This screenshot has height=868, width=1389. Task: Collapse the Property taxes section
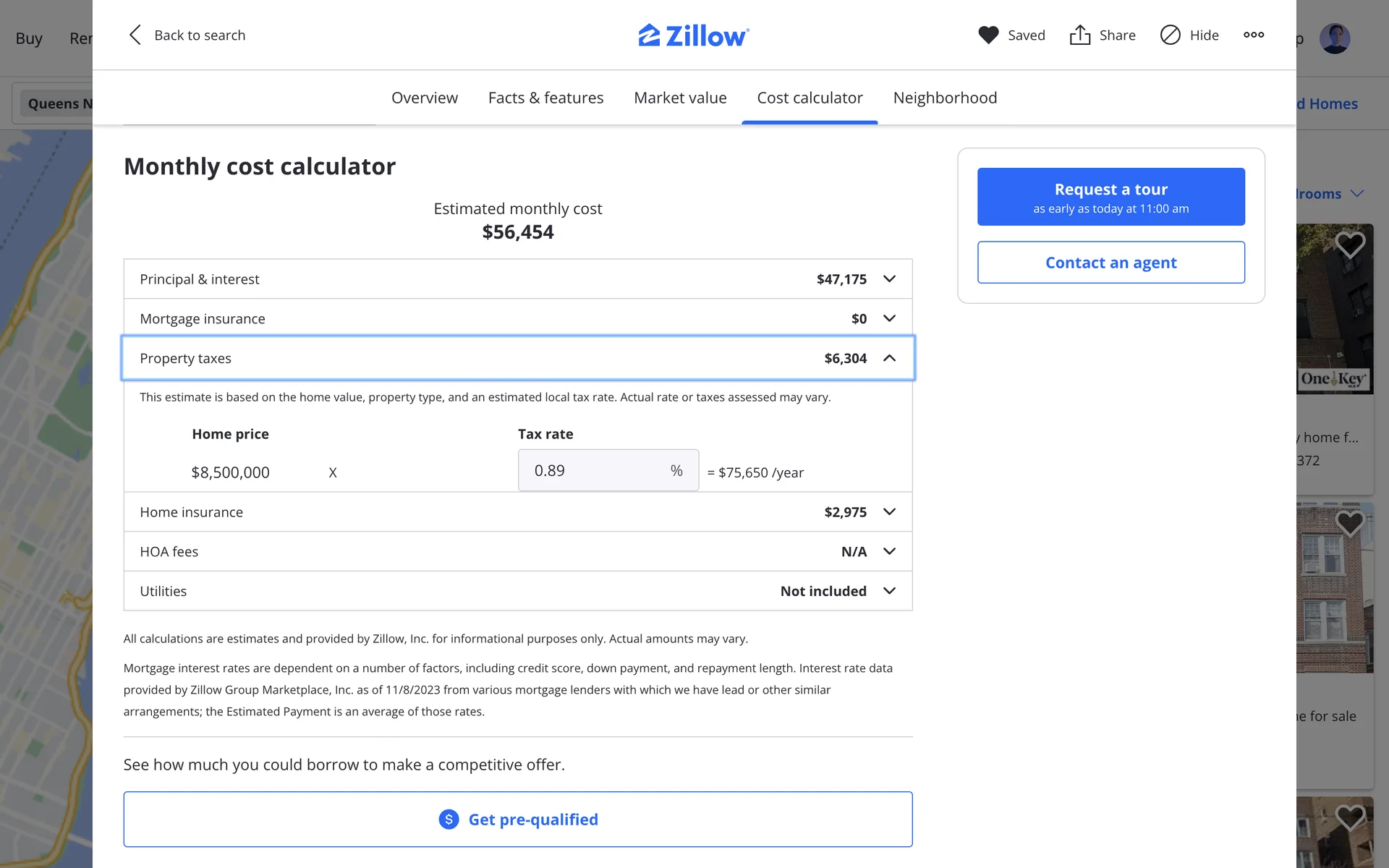coord(889,358)
